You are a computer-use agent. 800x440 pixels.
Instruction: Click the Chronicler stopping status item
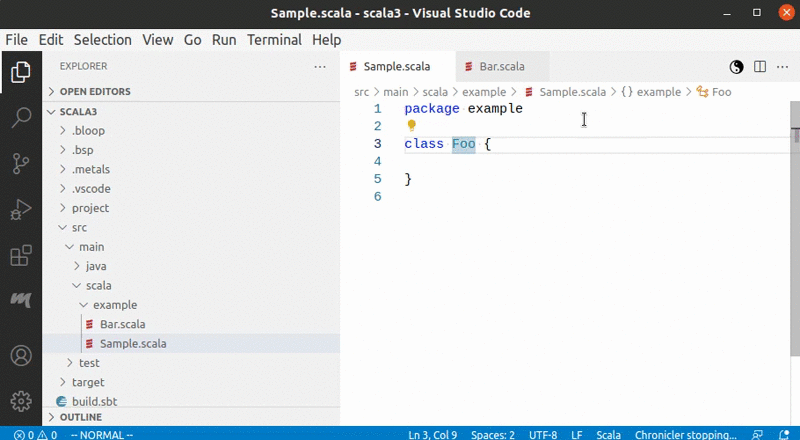point(686,435)
